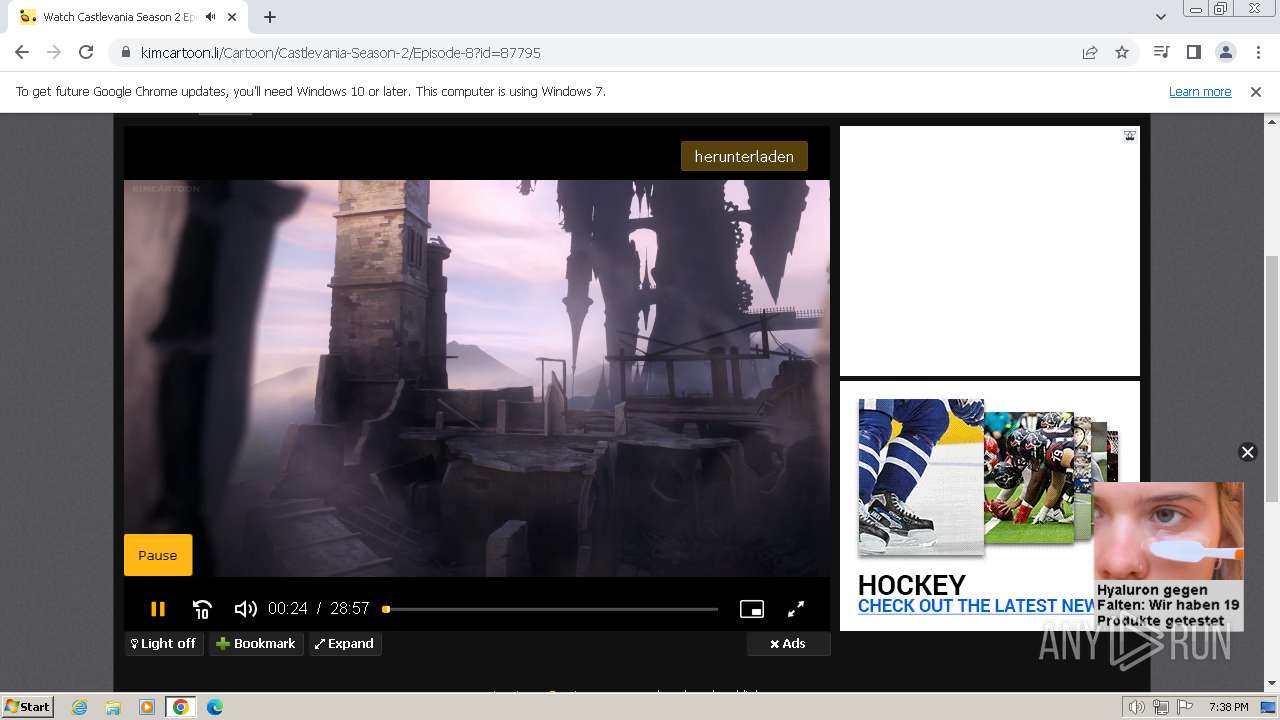Close the floating Hyaluron ad
The image size is (1280, 720).
click(1247, 452)
